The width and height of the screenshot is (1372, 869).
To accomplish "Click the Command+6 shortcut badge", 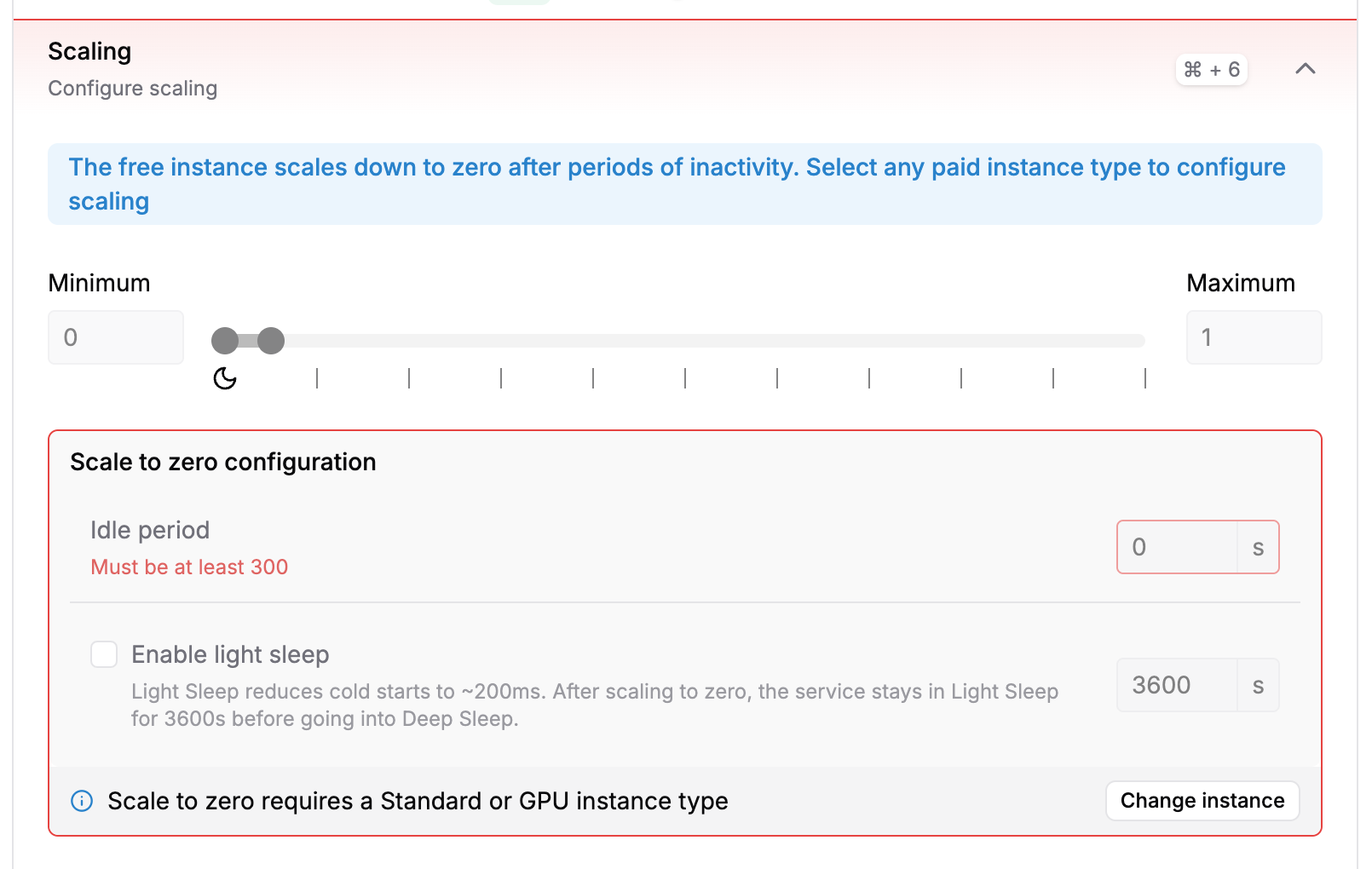I will 1211,70.
